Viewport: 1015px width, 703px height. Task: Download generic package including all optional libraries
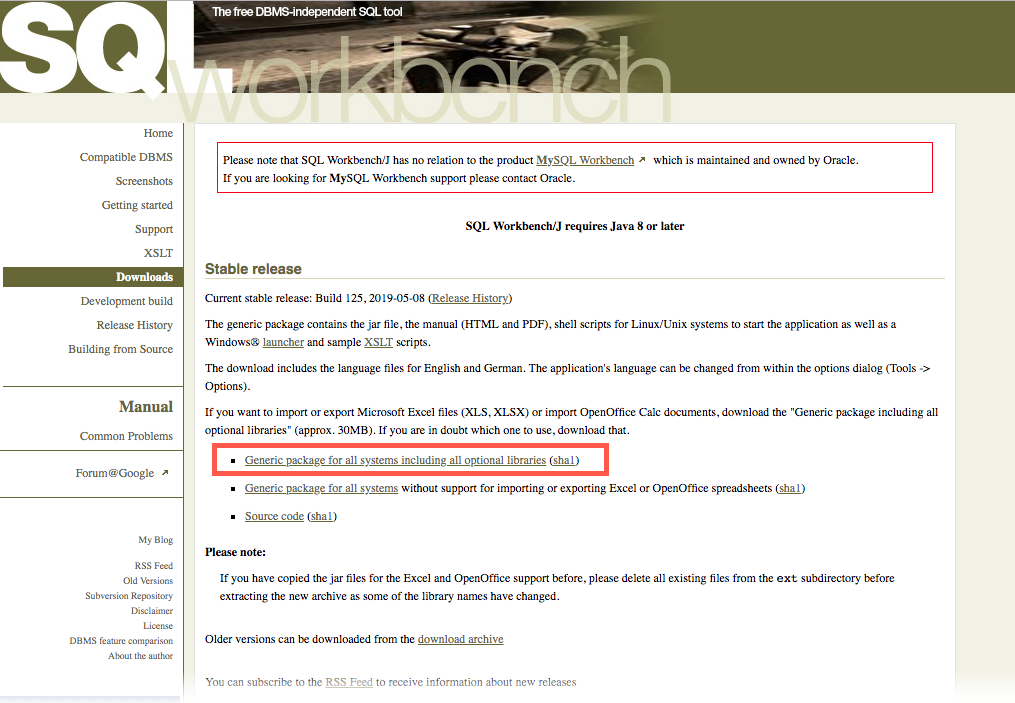(395, 460)
